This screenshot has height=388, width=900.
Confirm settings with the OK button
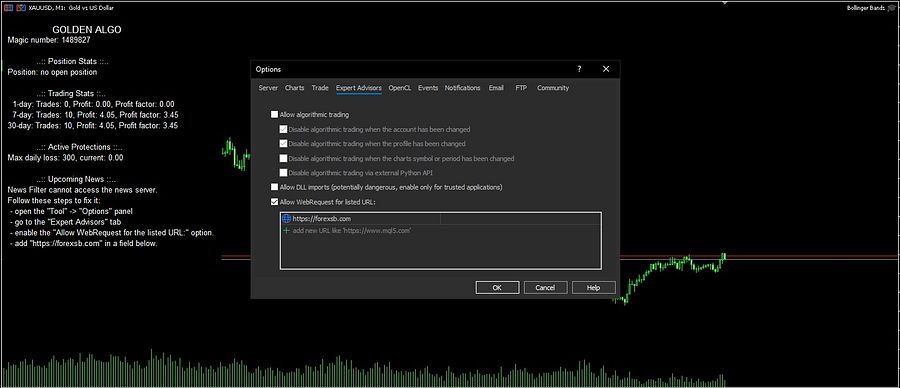498,288
